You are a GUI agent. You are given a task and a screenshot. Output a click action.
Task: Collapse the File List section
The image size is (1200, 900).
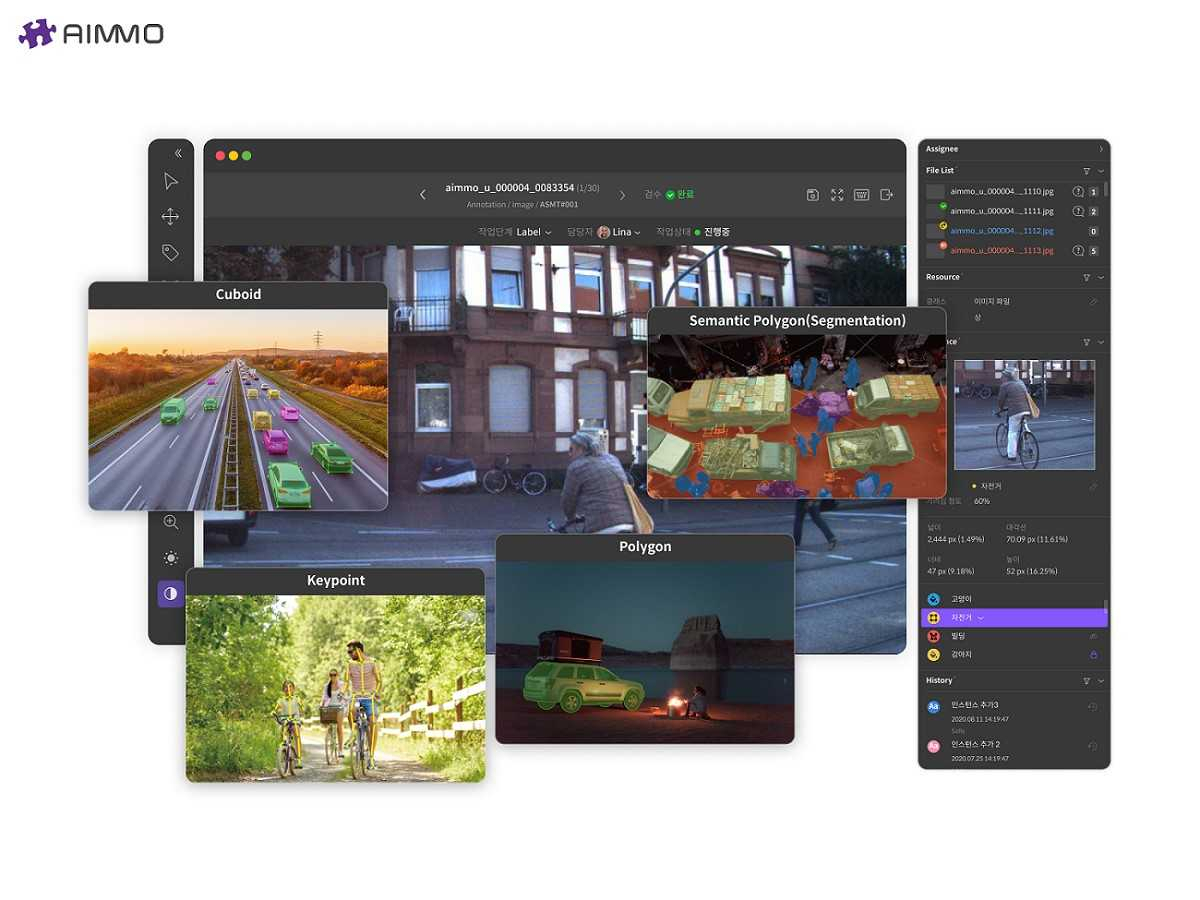1101,171
